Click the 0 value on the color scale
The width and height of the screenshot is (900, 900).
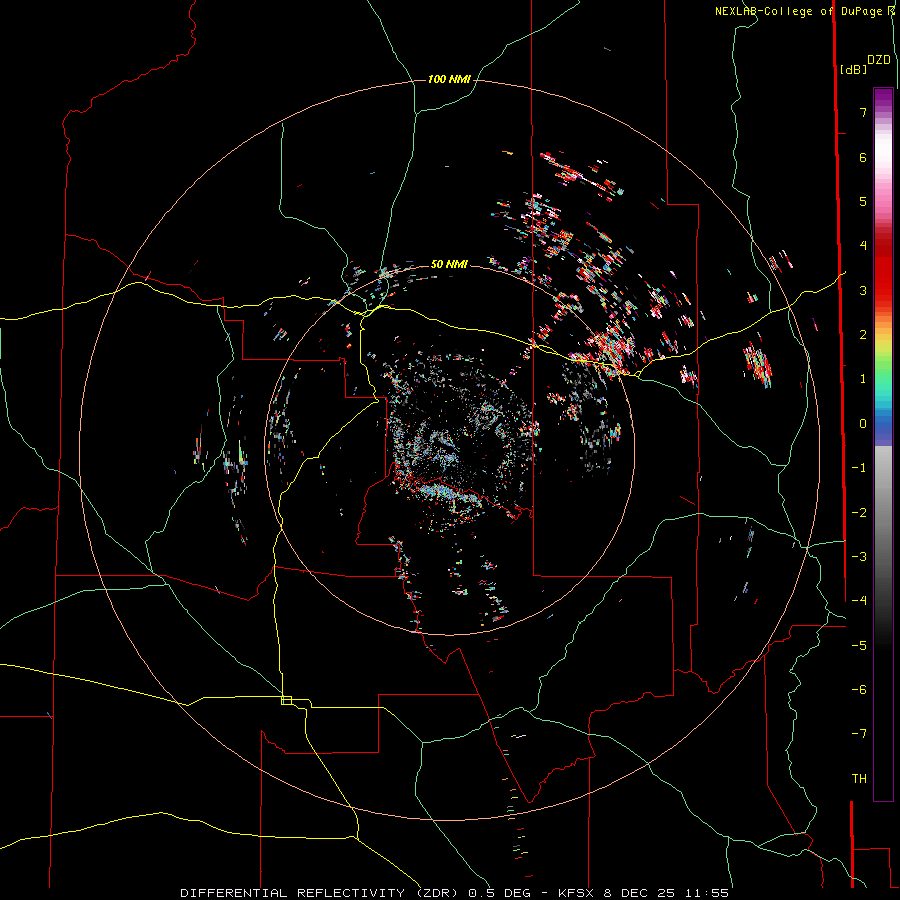(x=863, y=424)
